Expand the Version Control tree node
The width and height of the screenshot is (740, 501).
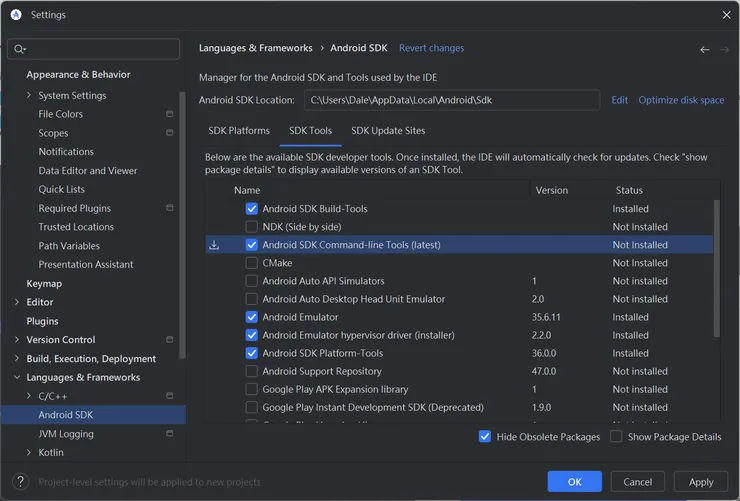pos(17,340)
